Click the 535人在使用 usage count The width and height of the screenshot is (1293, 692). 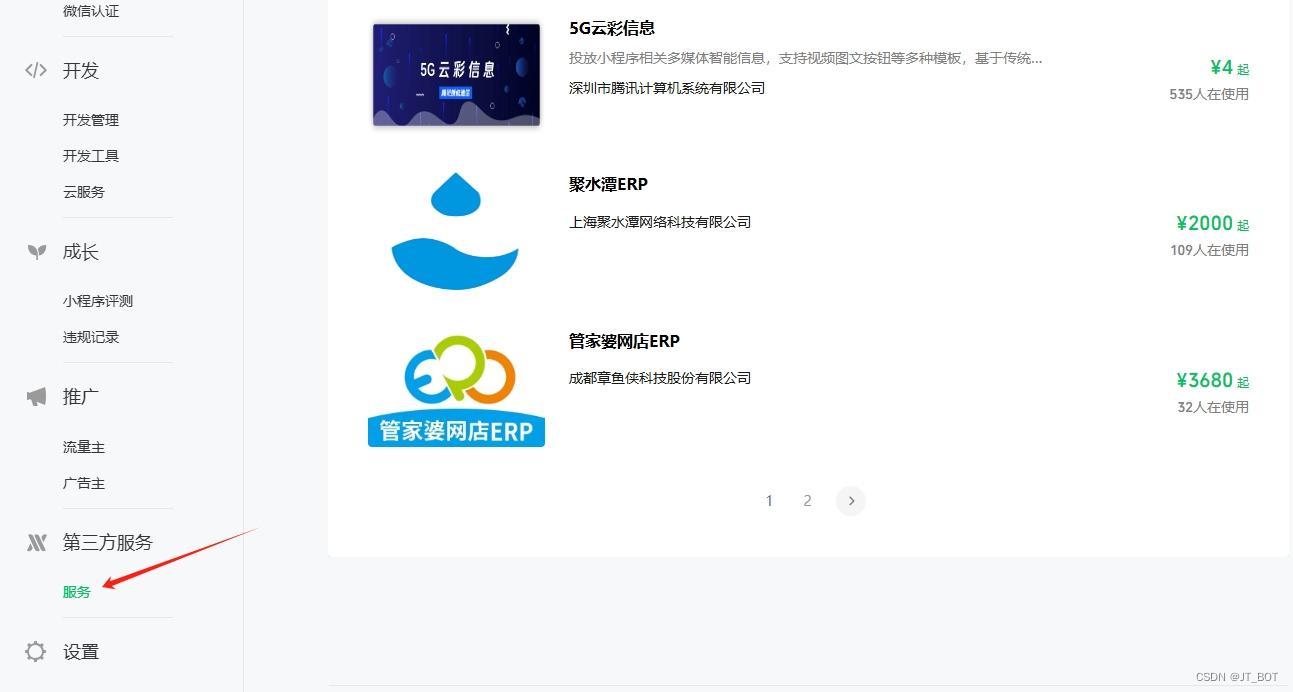[x=1209, y=94]
